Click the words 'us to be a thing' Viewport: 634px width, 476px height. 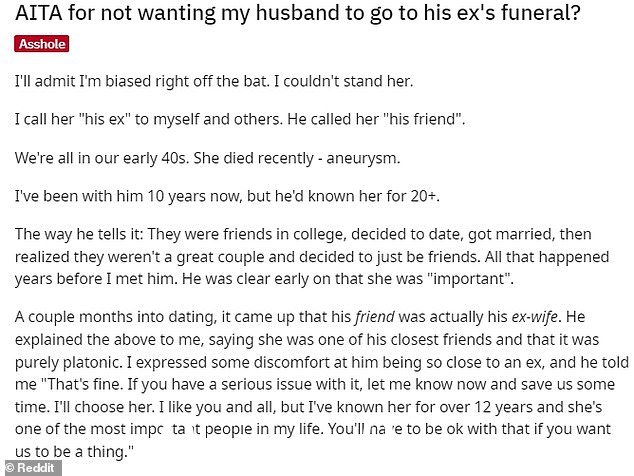[70, 452]
